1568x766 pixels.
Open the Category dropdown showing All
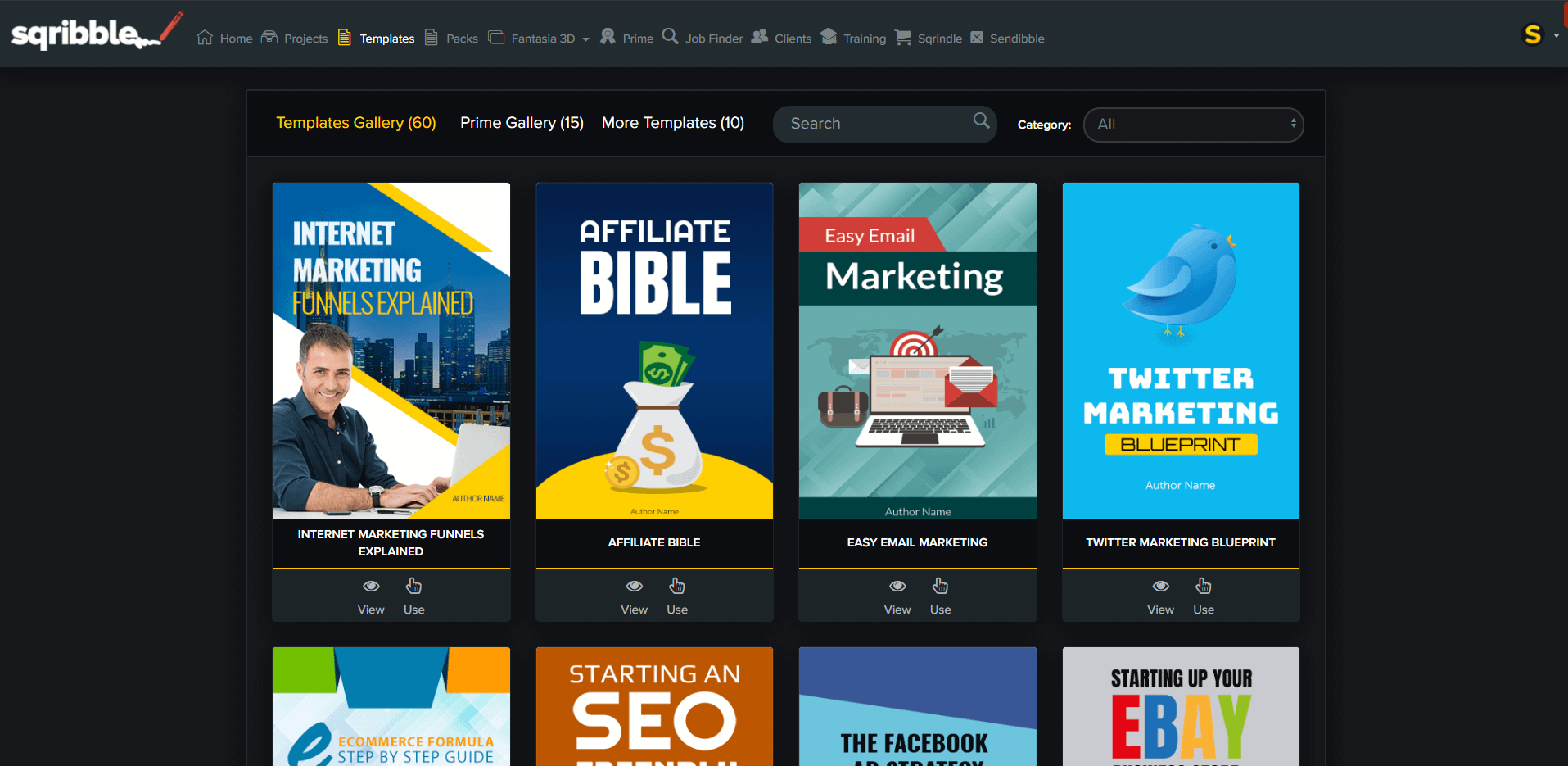click(1193, 125)
